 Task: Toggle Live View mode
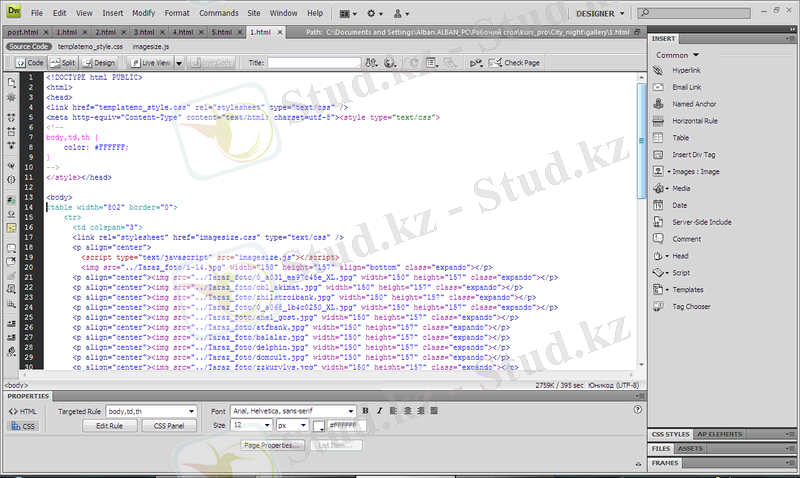tap(151, 63)
